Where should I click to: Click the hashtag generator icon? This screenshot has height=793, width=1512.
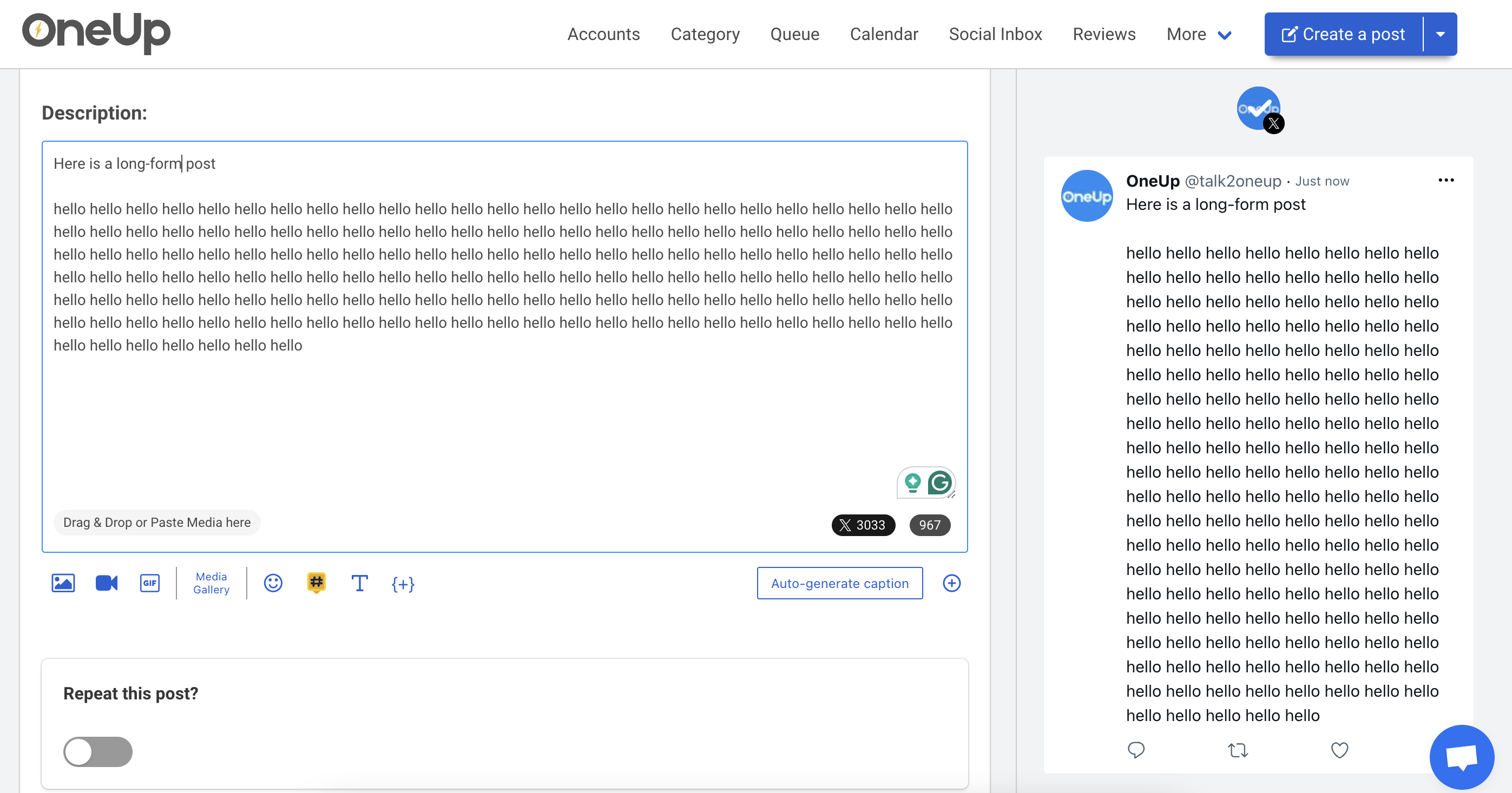click(x=317, y=583)
